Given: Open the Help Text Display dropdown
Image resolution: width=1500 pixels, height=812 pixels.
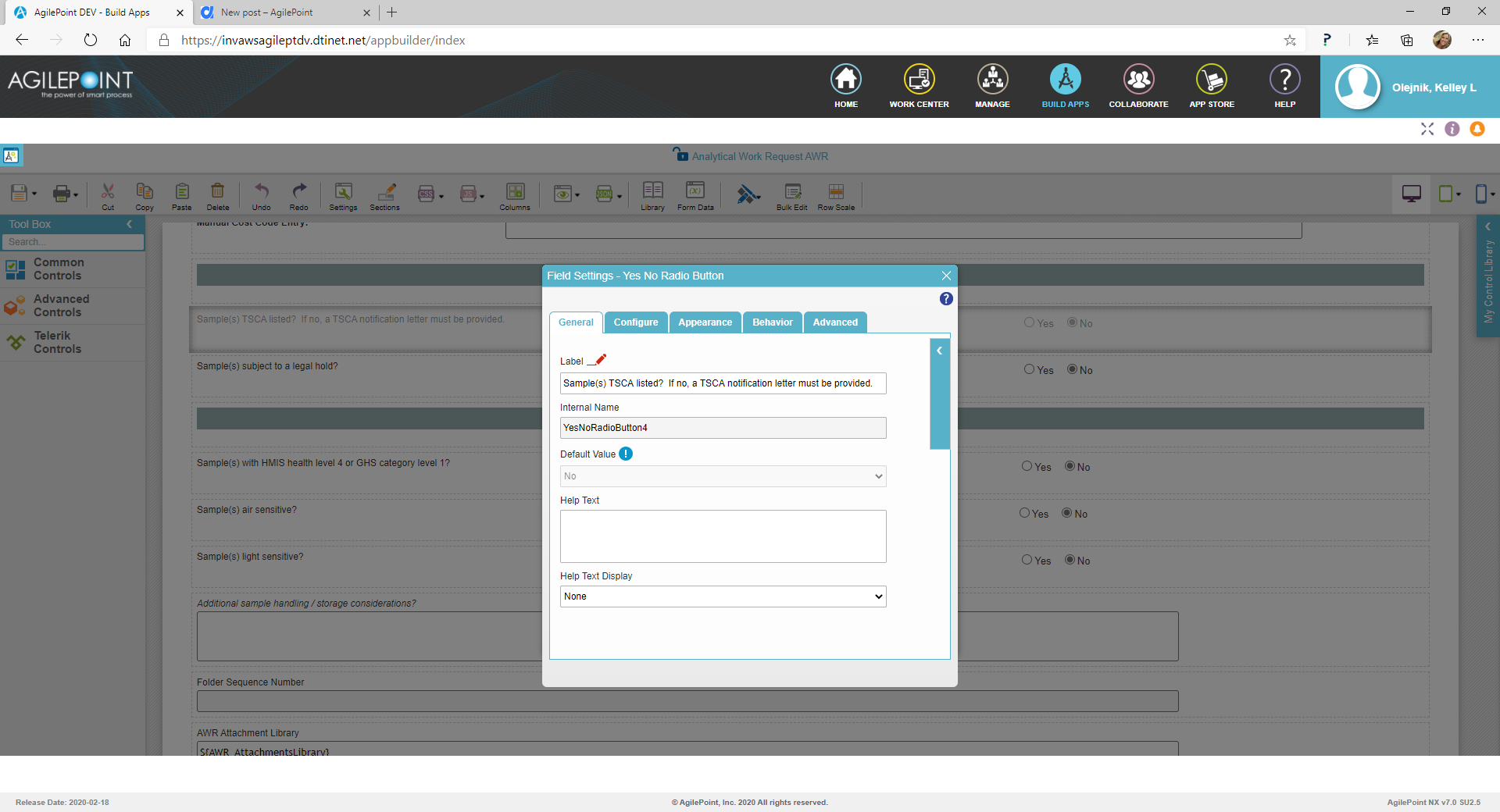Looking at the screenshot, I should tap(723, 597).
